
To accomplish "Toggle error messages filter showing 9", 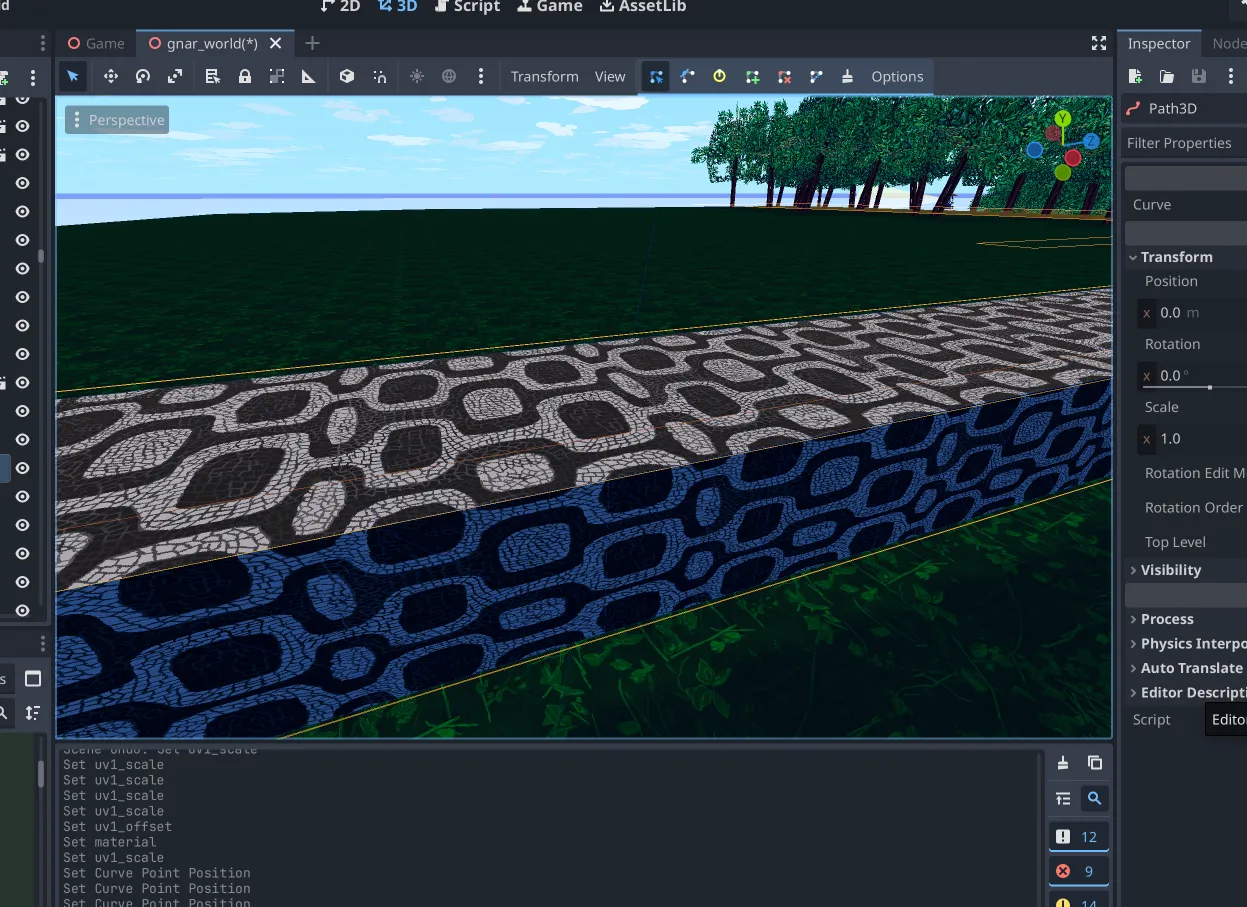I will pyautogui.click(x=1078, y=871).
